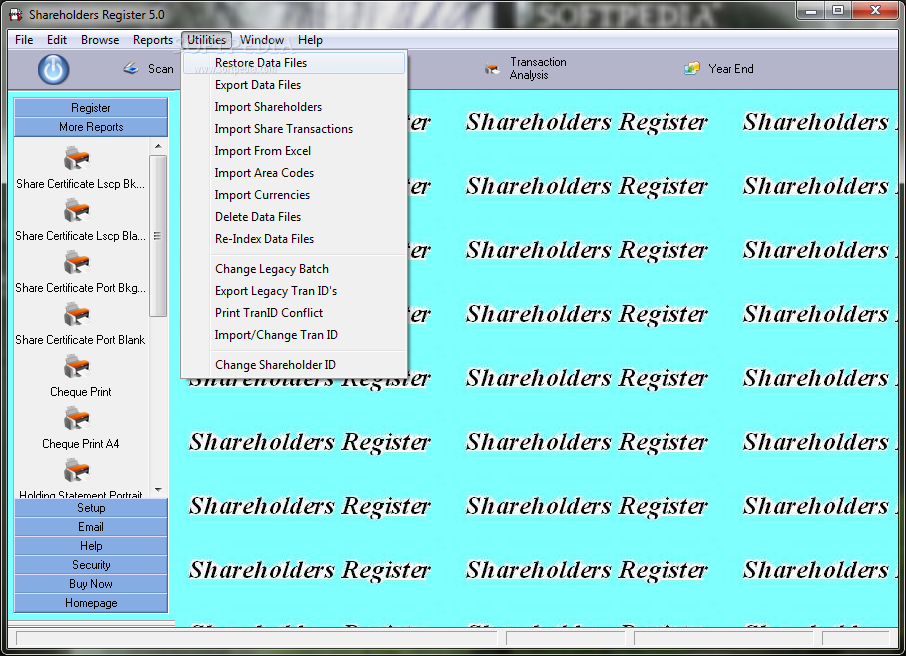Open the Help menu in menu bar

tap(310, 40)
